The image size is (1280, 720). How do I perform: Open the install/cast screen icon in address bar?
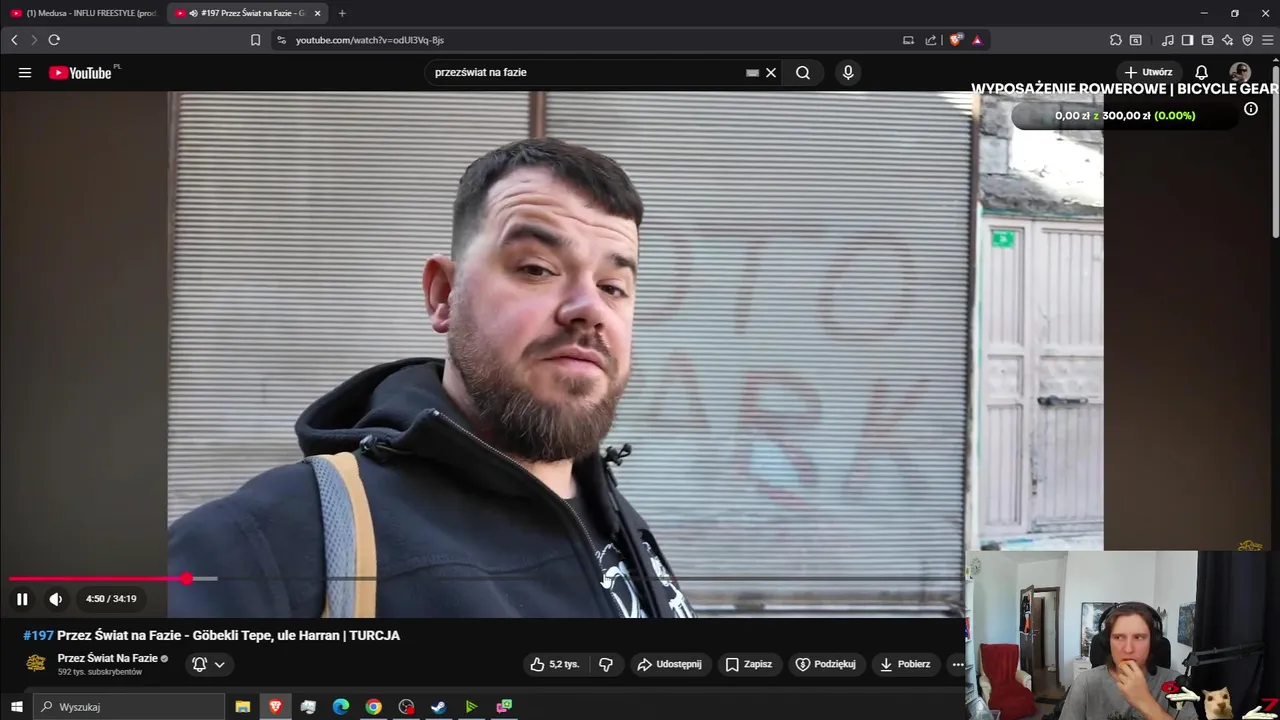pyautogui.click(x=908, y=40)
